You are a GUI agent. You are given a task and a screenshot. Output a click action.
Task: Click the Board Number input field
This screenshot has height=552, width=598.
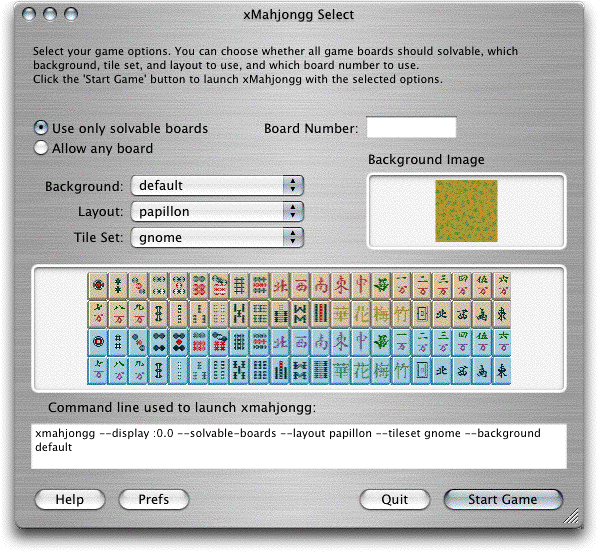pos(411,127)
